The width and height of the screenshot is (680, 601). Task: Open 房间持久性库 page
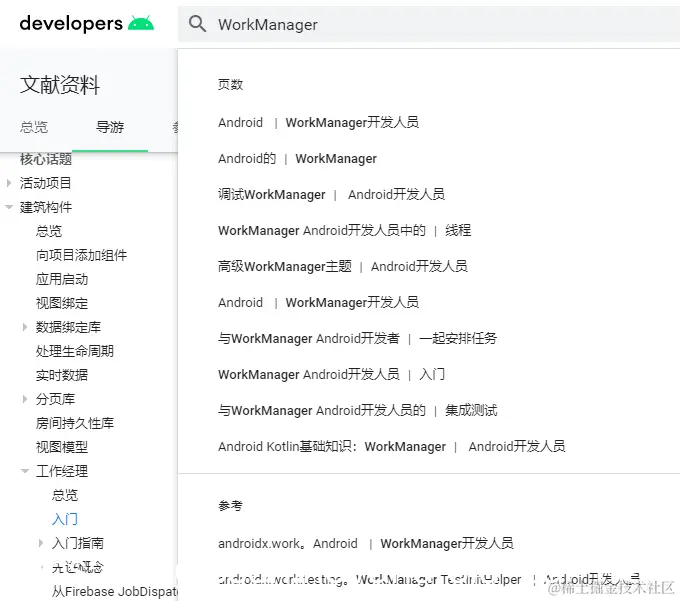click(75, 423)
